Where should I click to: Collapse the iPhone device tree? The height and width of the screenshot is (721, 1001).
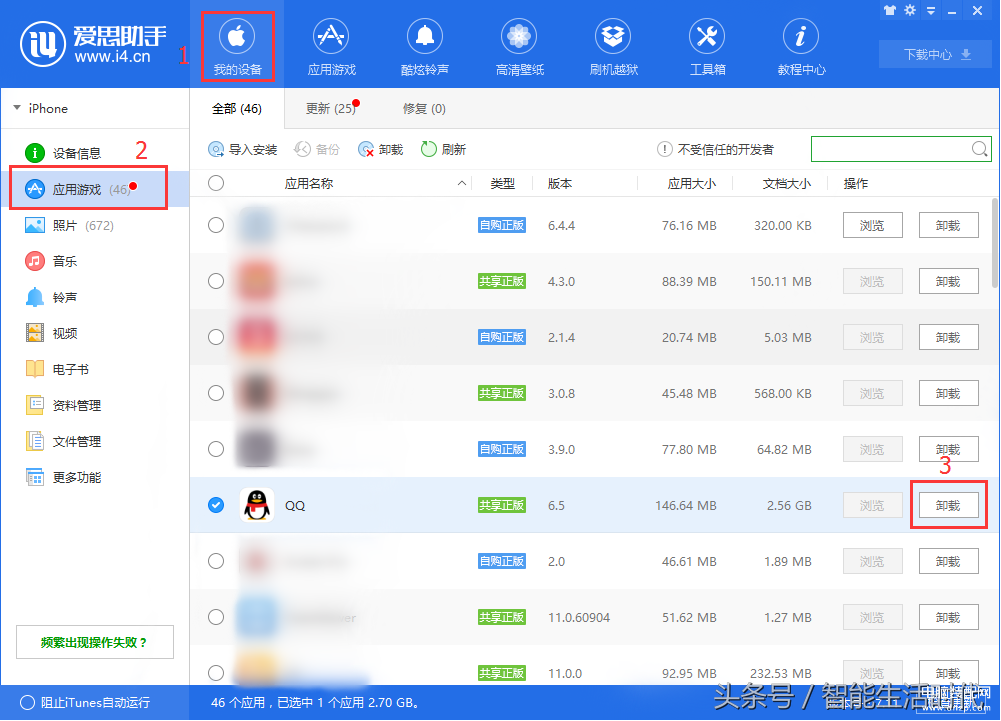pos(17,108)
